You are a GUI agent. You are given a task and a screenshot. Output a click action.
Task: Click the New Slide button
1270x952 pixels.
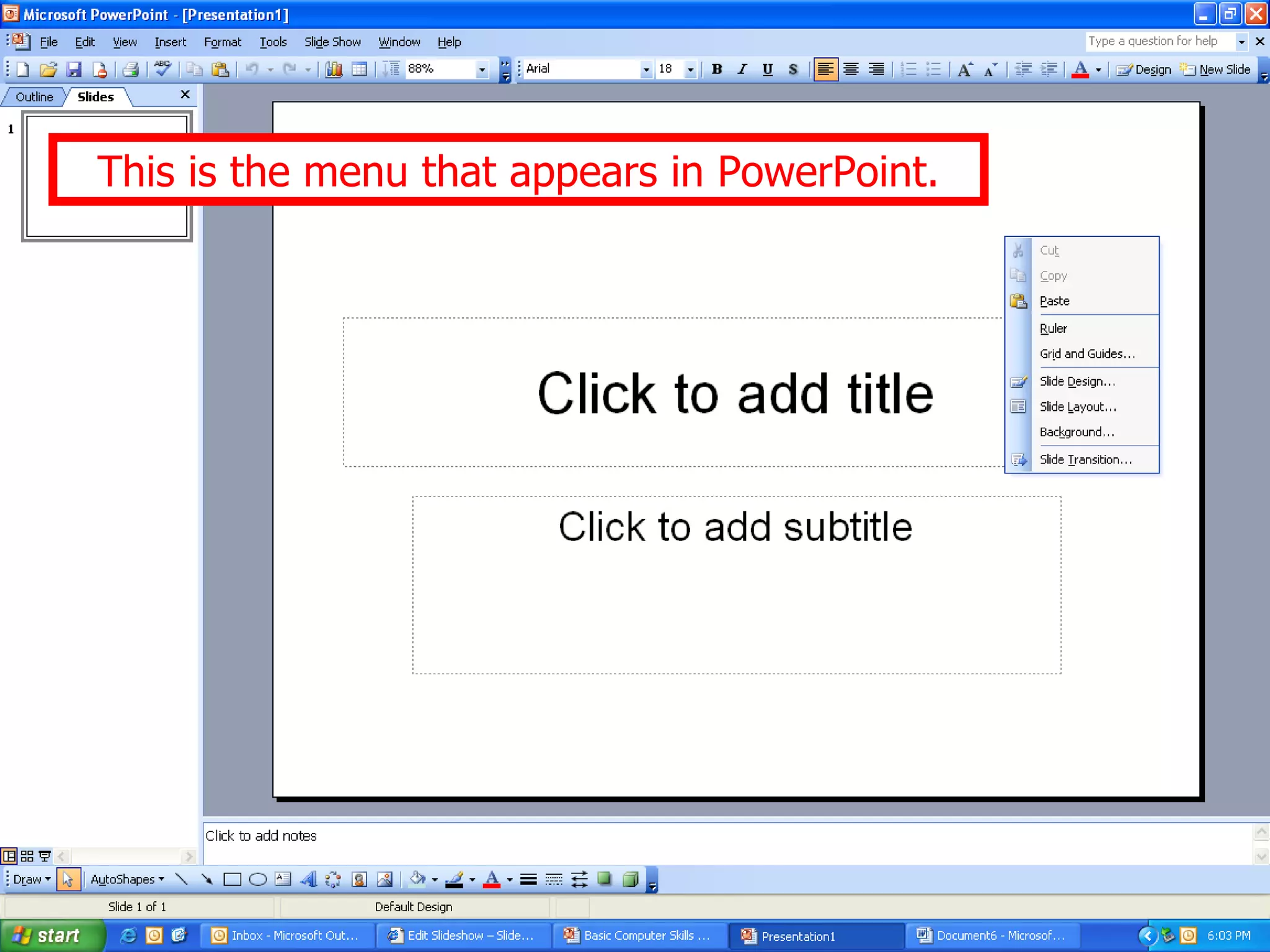click(1215, 69)
